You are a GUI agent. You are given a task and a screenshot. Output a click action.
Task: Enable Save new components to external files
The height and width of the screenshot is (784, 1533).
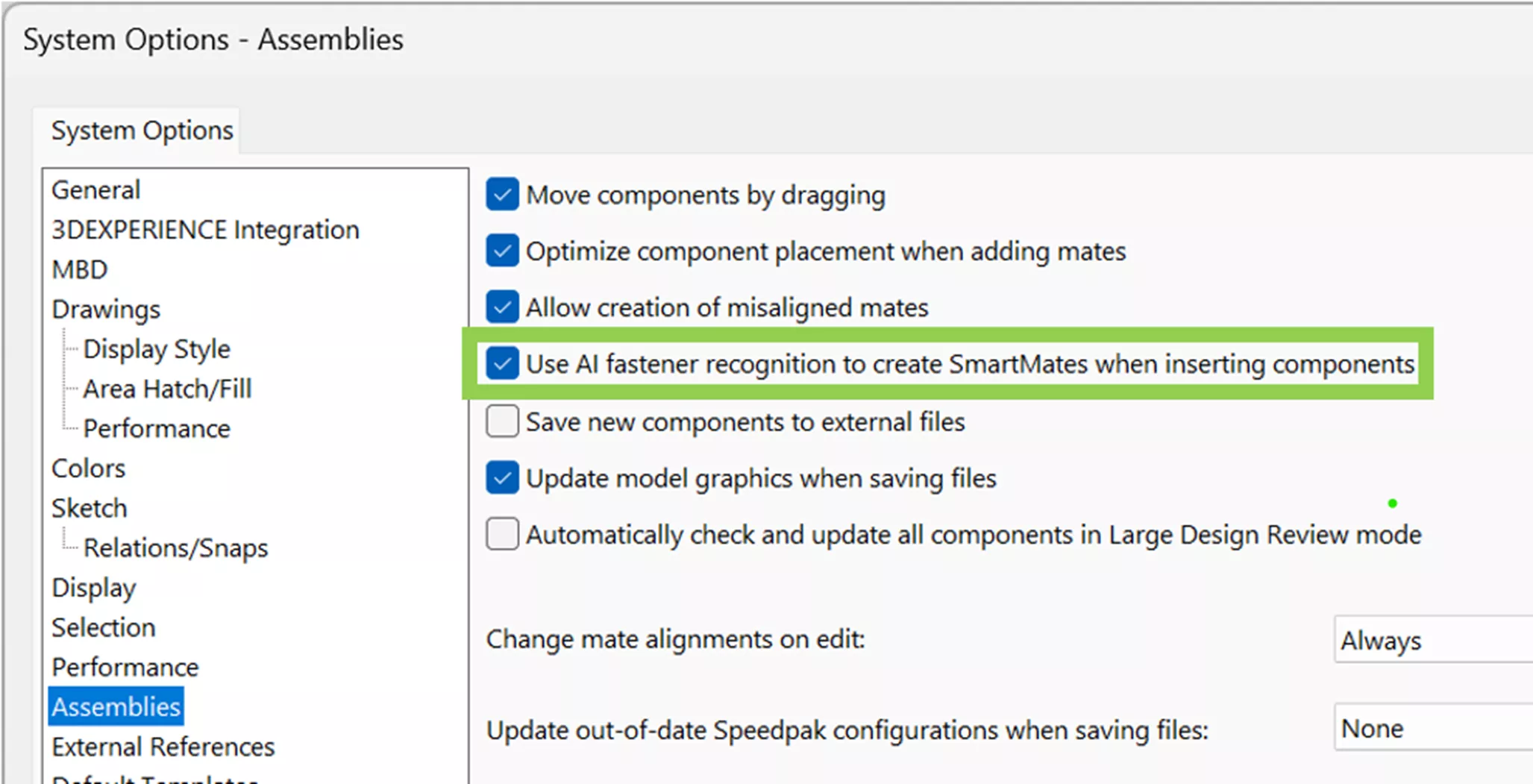click(502, 421)
